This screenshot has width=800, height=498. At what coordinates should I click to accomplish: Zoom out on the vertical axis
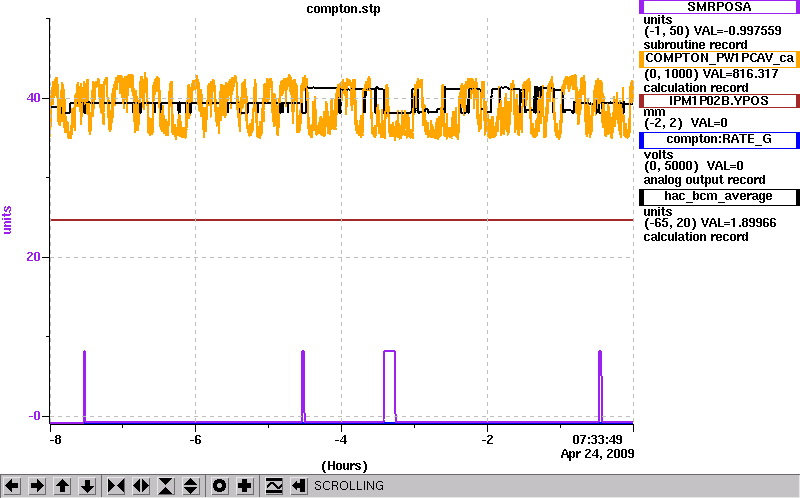[191, 486]
